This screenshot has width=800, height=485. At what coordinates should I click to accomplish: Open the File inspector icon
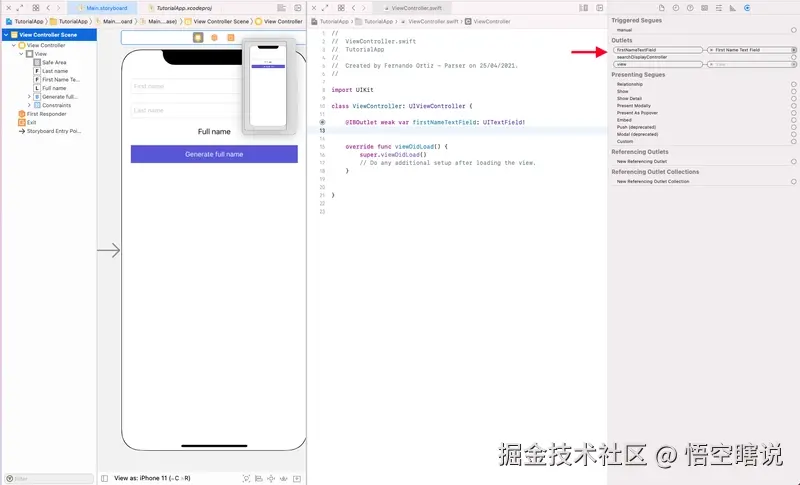click(662, 8)
